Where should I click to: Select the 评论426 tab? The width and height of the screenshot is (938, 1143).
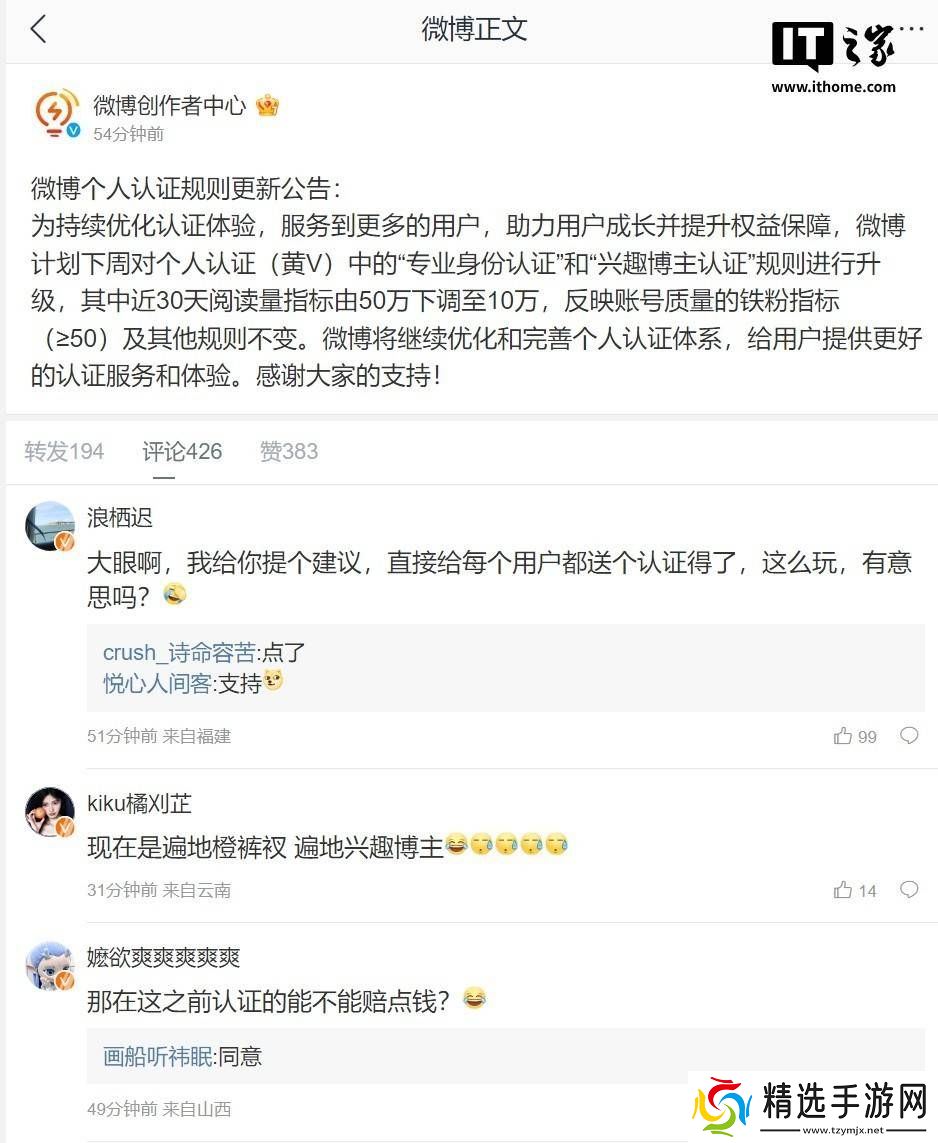(182, 452)
